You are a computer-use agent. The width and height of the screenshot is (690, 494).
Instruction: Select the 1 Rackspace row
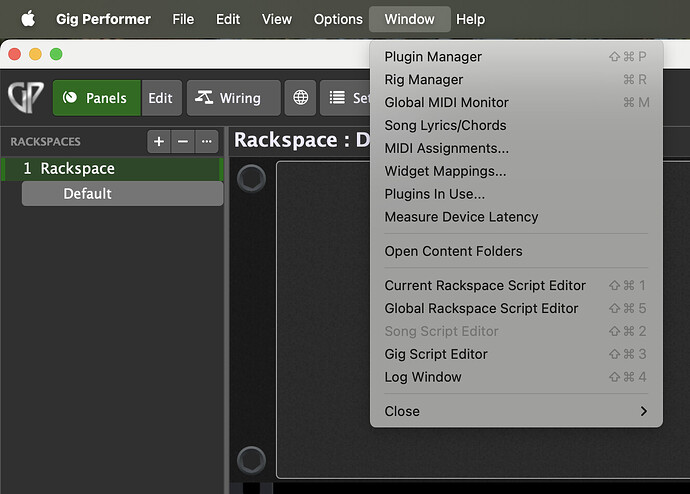pos(112,168)
